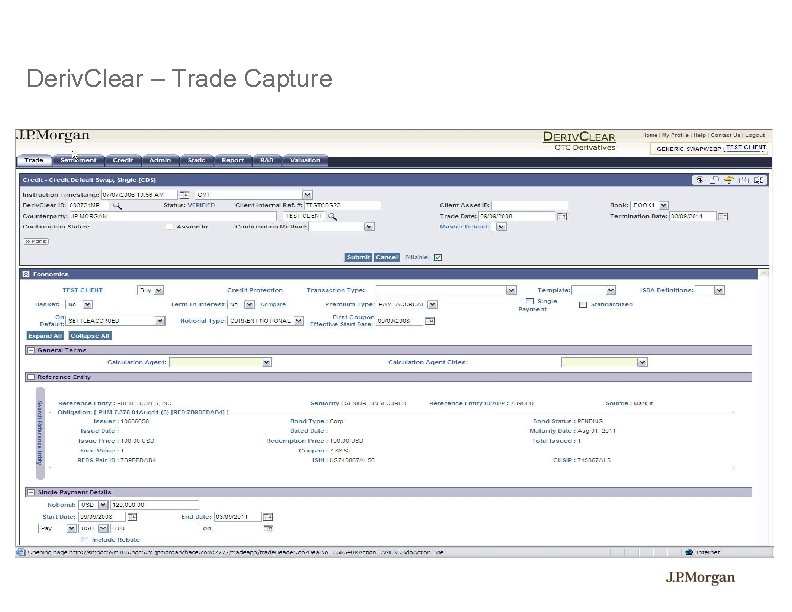The height and width of the screenshot is (612, 792).
Task: Toggle the Nettable checkbox
Action: (438, 258)
